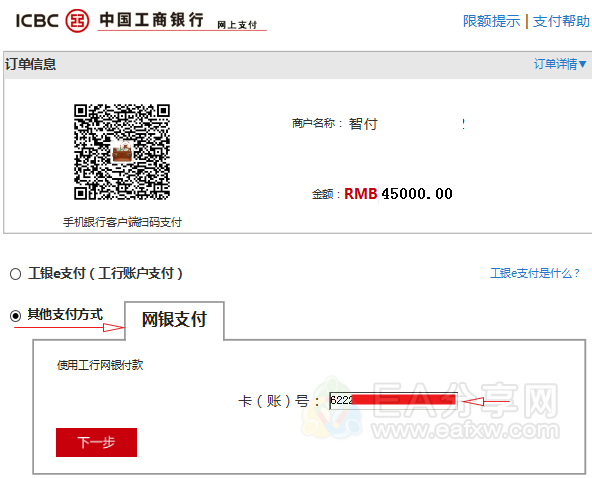Viewport: 592px width, 478px height.
Task: Click the payment QR code image
Action: [122, 152]
